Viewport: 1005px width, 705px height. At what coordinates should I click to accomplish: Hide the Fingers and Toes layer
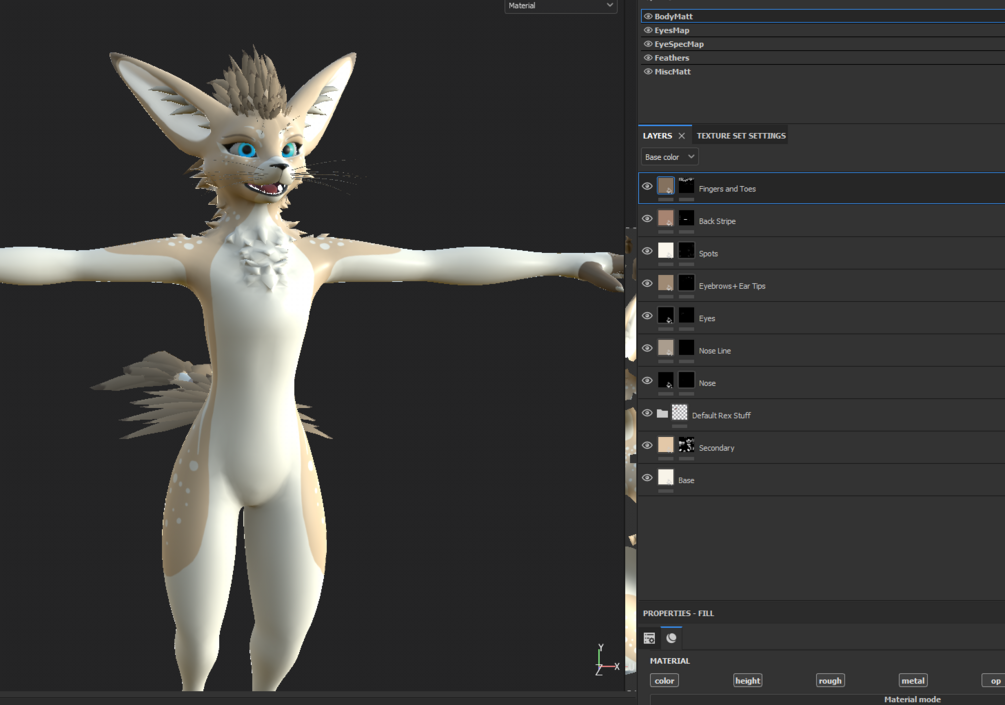tap(647, 187)
